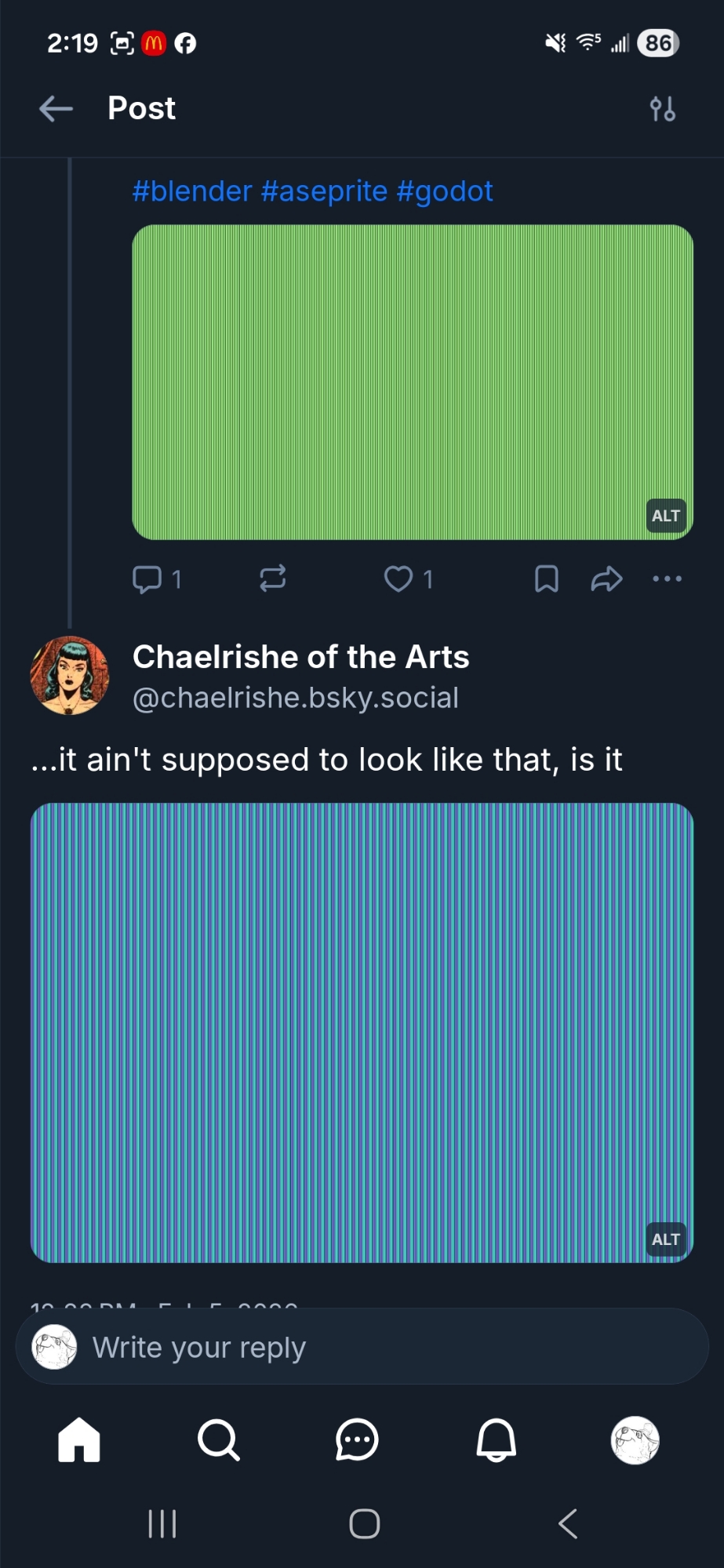Tap the reply comment bubble icon
Screen dimensions: 724x1568
point(147,579)
